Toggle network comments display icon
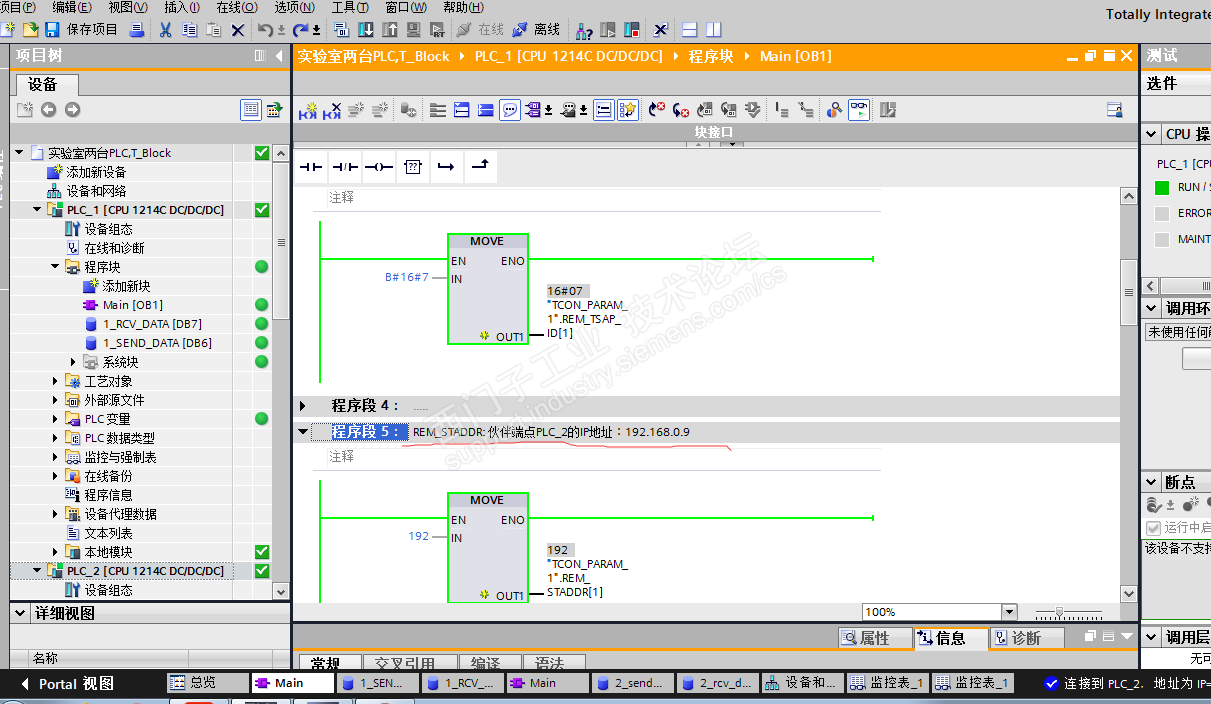Image resolution: width=1211 pixels, height=704 pixels. [x=510, y=110]
